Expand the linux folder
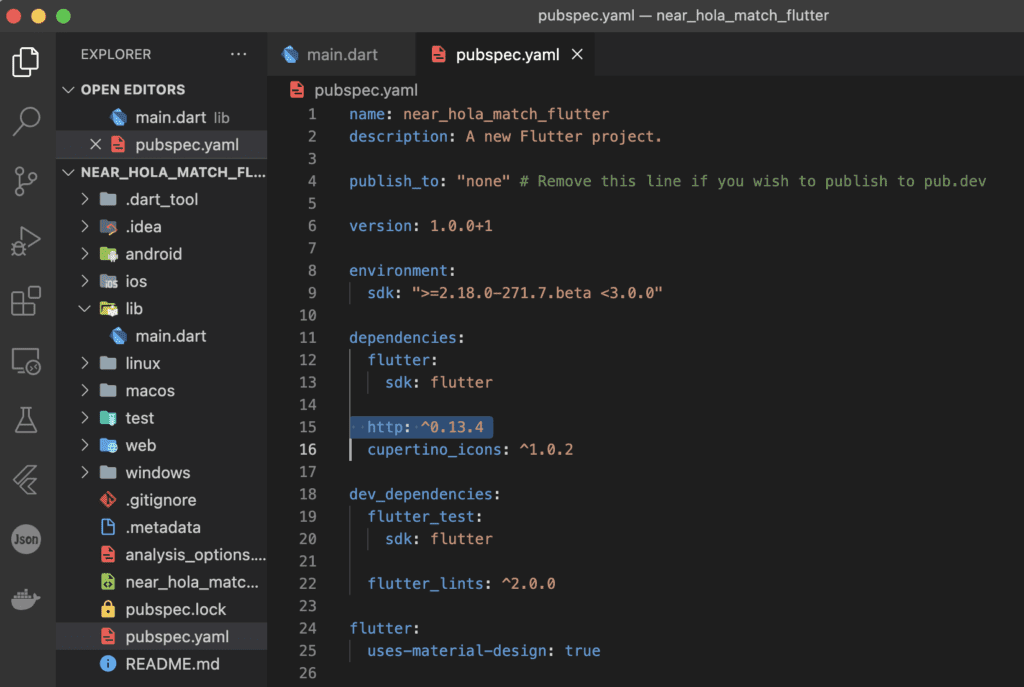 click(161, 363)
